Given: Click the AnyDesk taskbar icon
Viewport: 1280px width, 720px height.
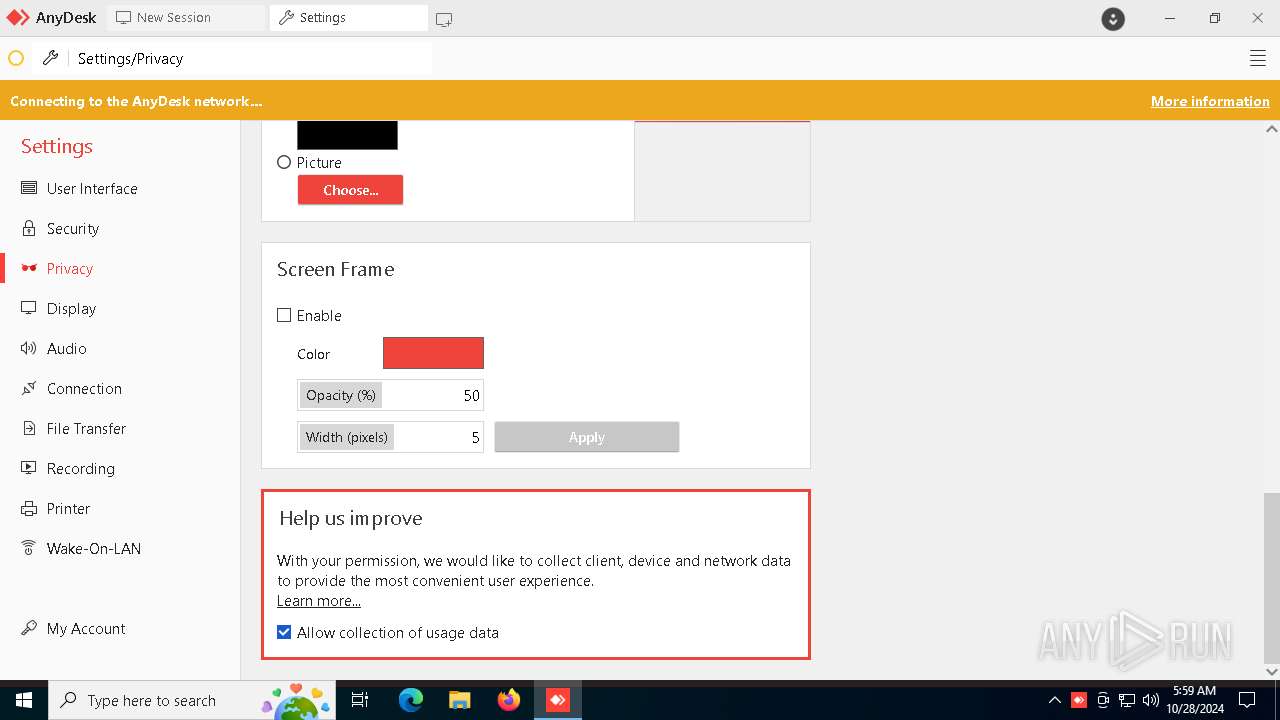Looking at the screenshot, I should (557, 700).
